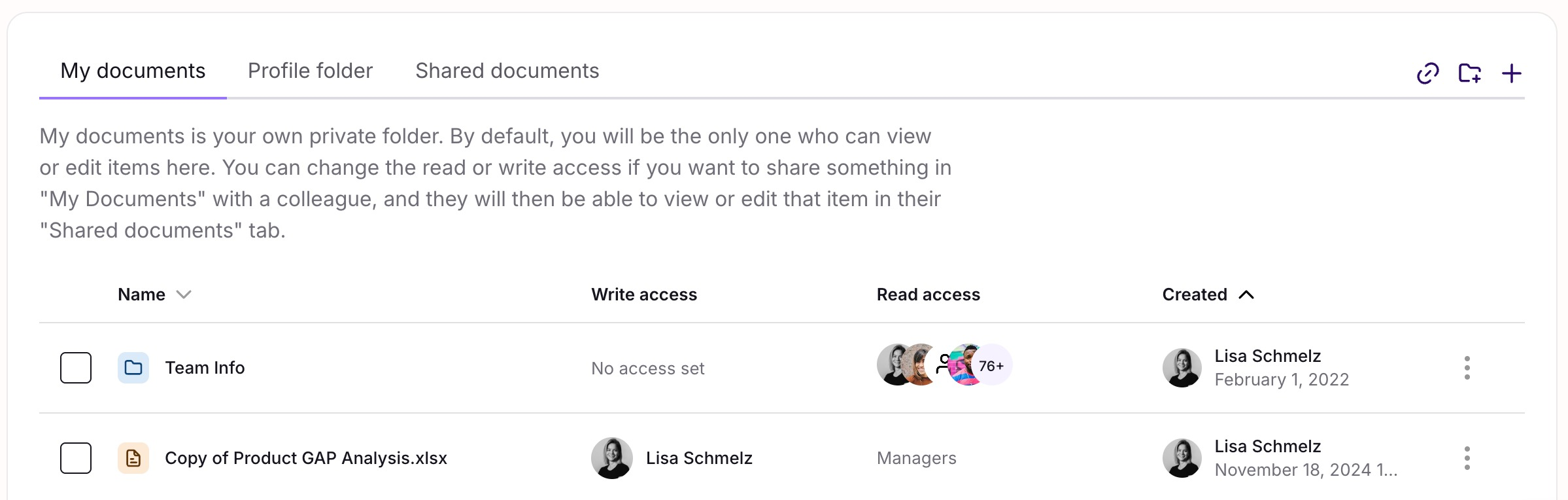Switch to the Profile folder tab
The height and width of the screenshot is (500, 1568).
pyautogui.click(x=310, y=71)
